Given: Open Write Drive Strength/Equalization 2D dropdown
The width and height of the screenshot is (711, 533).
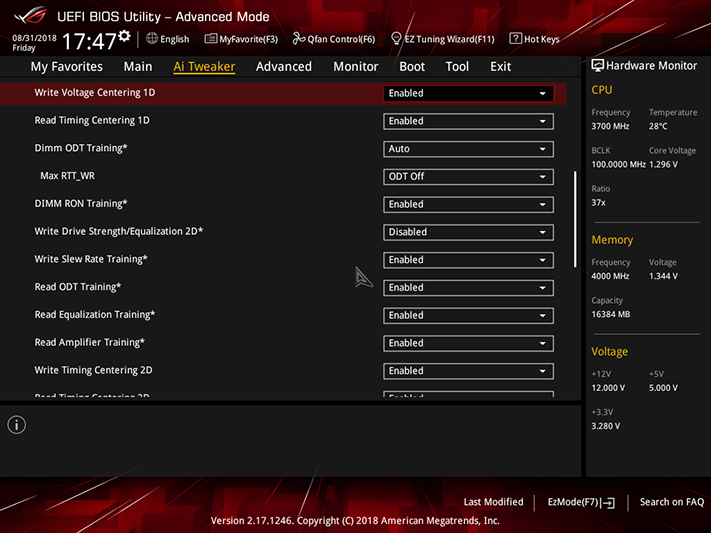Looking at the screenshot, I should 468,232.
